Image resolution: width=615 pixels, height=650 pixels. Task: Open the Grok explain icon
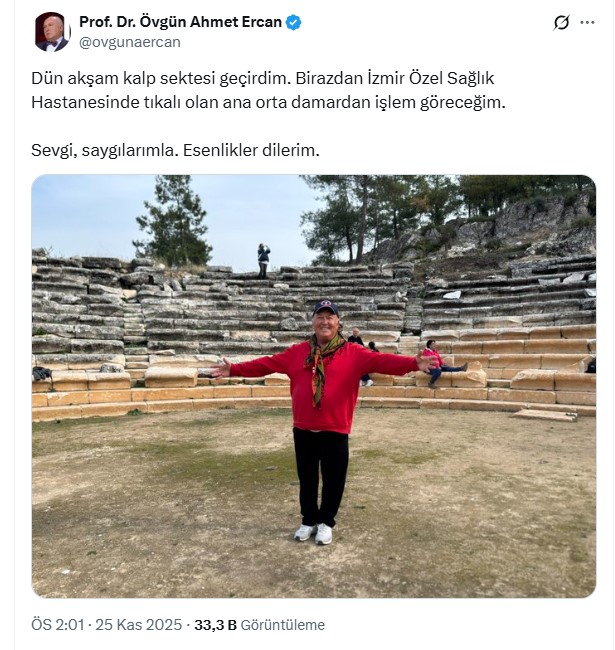pos(561,23)
